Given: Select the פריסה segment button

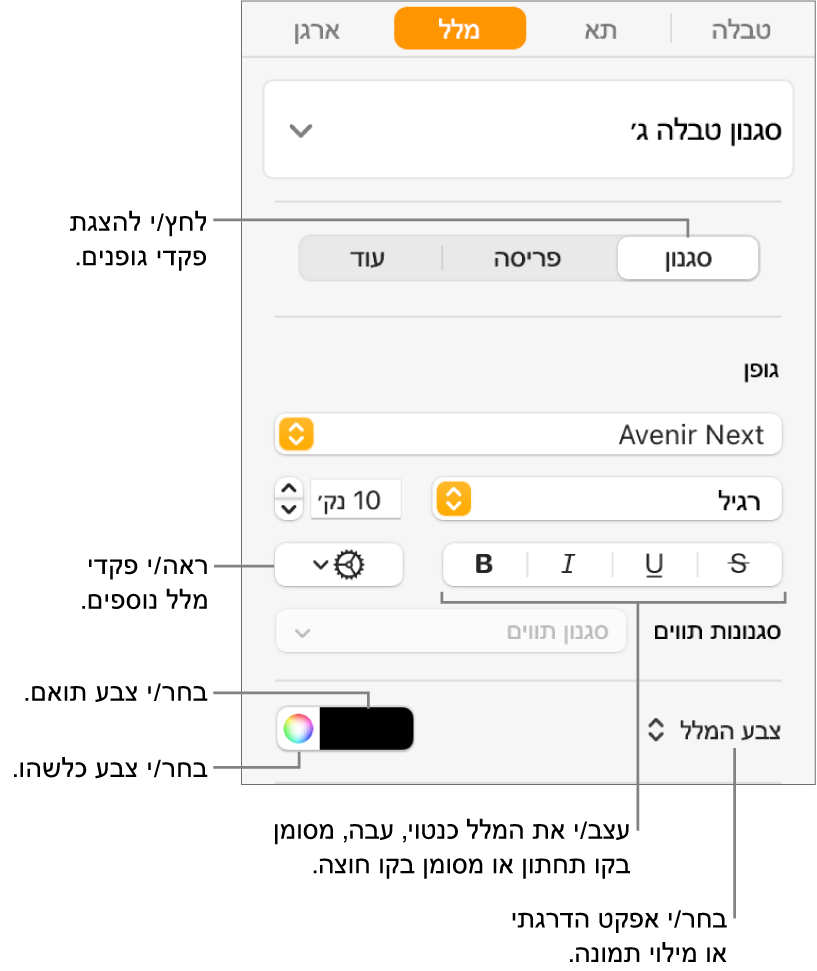Looking at the screenshot, I should click(528, 258).
